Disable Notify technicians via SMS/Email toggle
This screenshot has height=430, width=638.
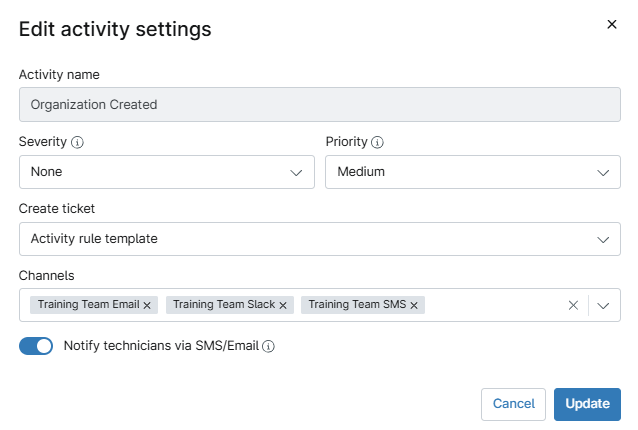(36, 346)
